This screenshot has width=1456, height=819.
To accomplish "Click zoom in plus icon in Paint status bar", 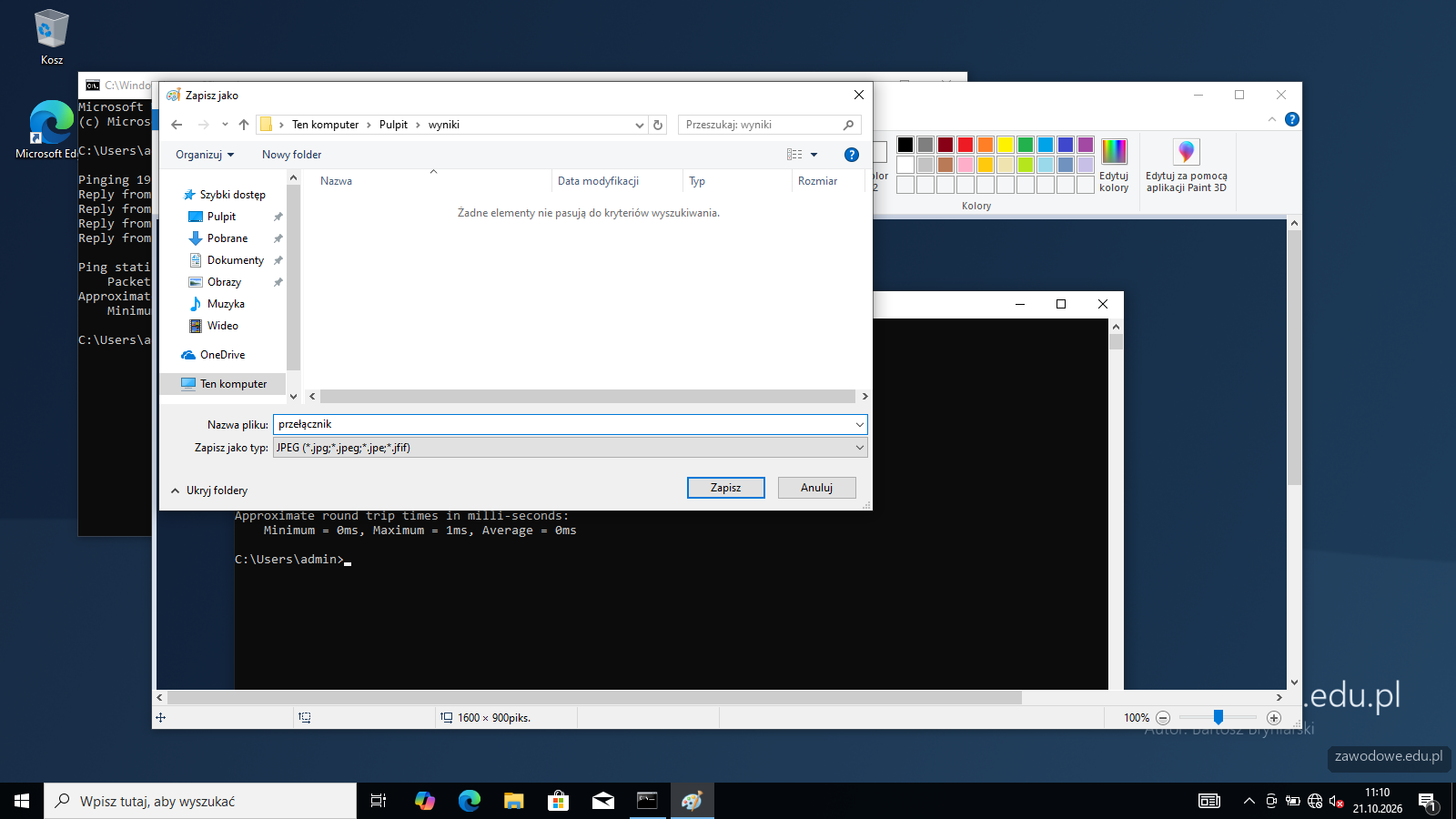I will [1274, 718].
